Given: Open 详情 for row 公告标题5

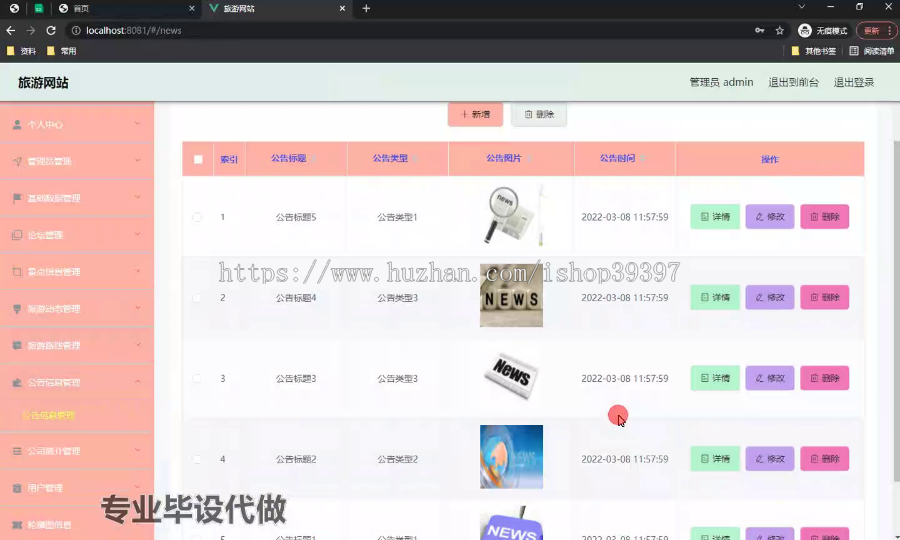Looking at the screenshot, I should pyautogui.click(x=715, y=217).
